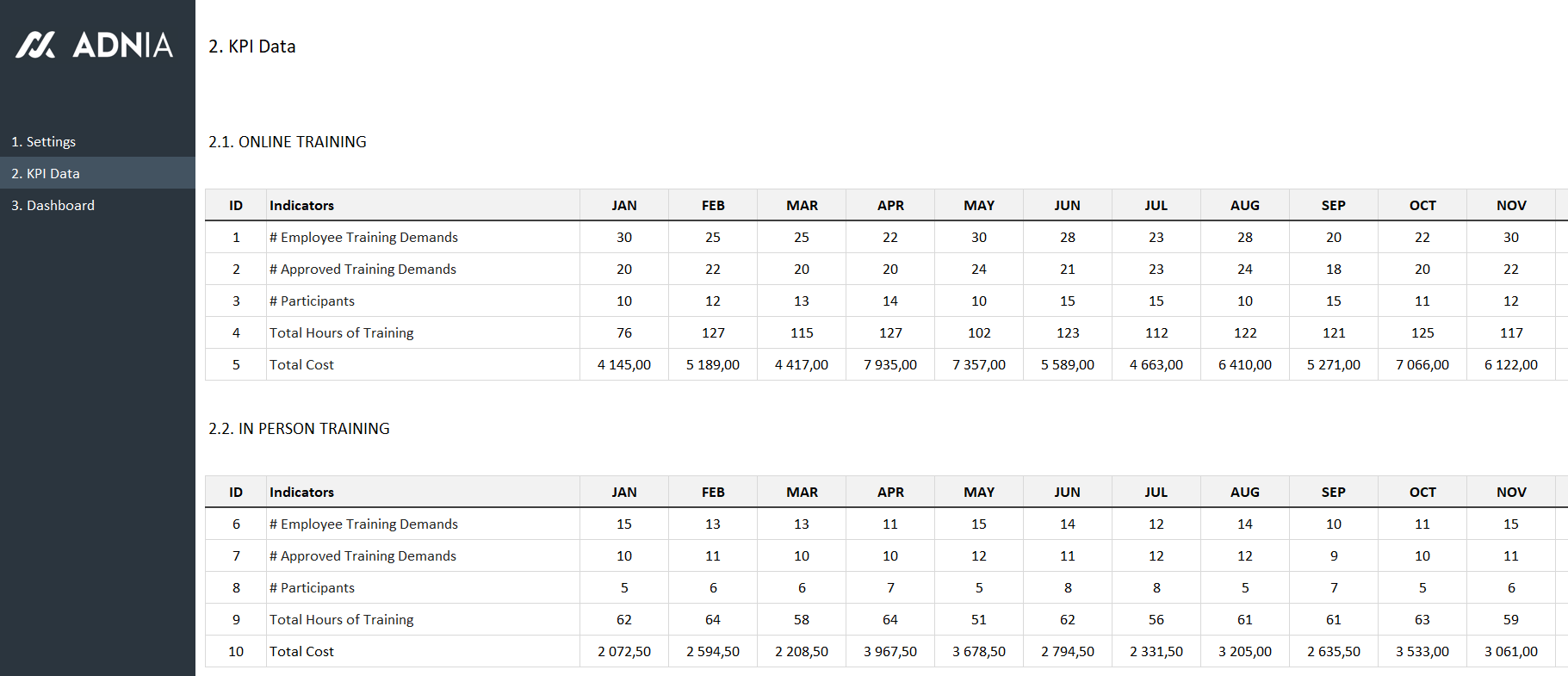Screen dimensions: 1568x676
Task: Click the 2.2 In Person Training heading
Action: (299, 429)
